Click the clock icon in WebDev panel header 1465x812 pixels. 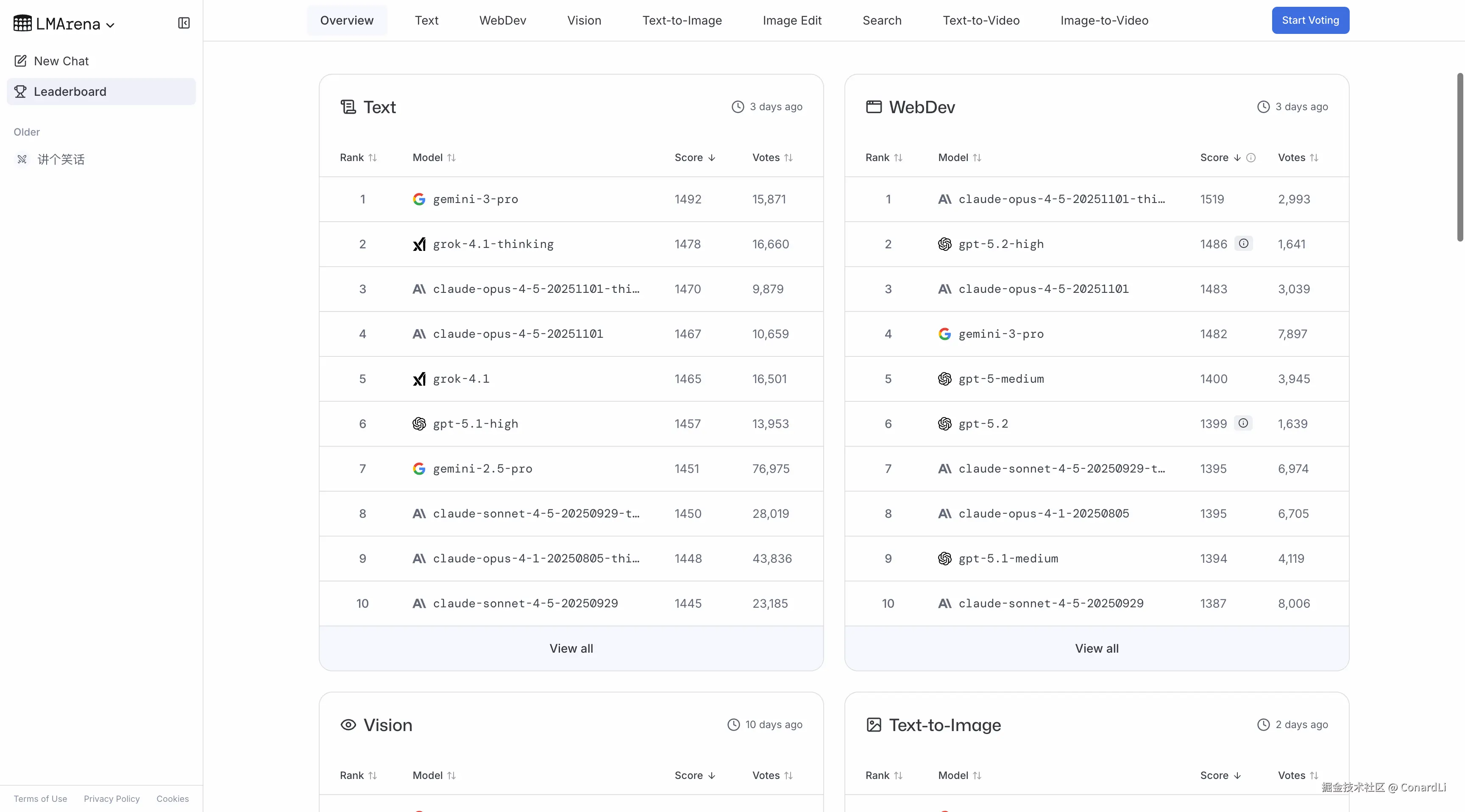tap(1264, 106)
